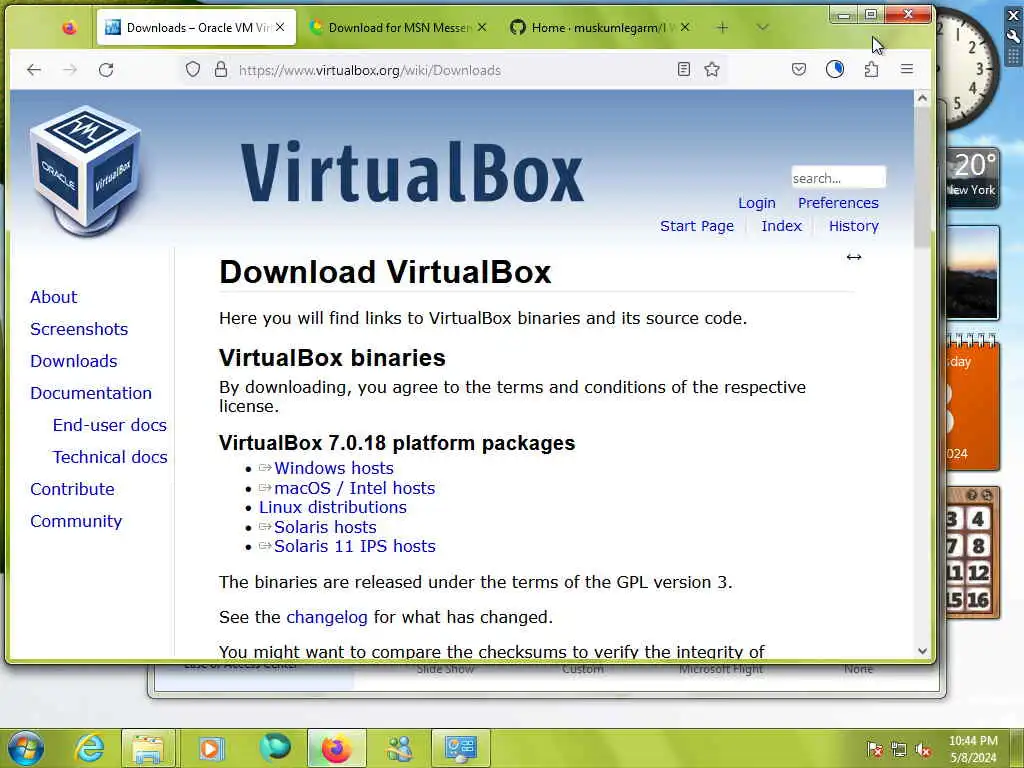Open the tracking protection shield icon
The image size is (1024, 768).
pos(193,69)
